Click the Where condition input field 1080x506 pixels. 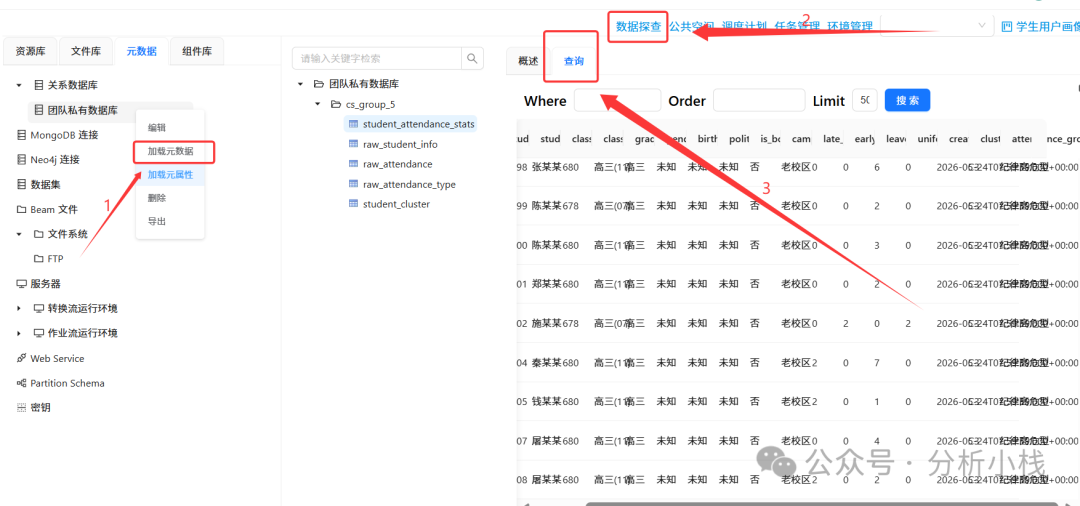(617, 100)
